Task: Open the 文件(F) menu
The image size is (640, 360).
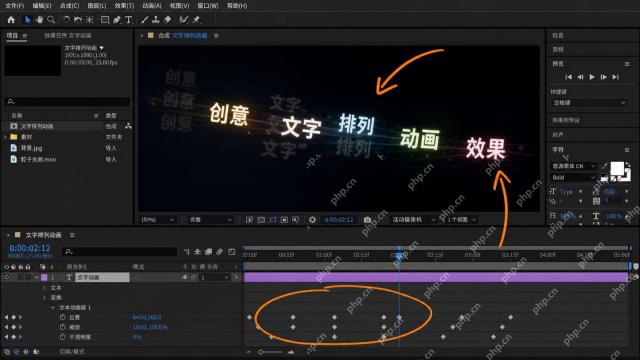Action: [x=14, y=6]
